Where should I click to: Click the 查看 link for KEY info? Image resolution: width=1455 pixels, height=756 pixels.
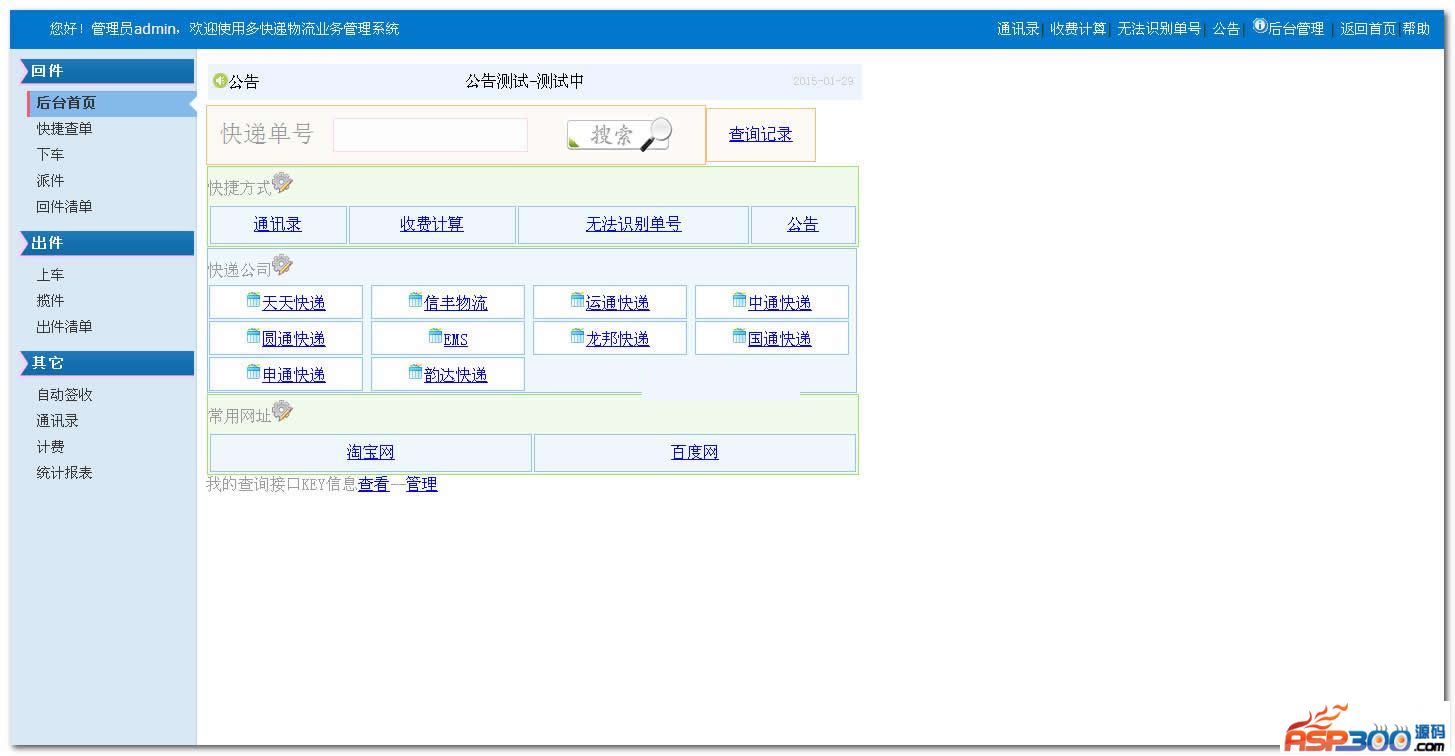click(x=374, y=484)
